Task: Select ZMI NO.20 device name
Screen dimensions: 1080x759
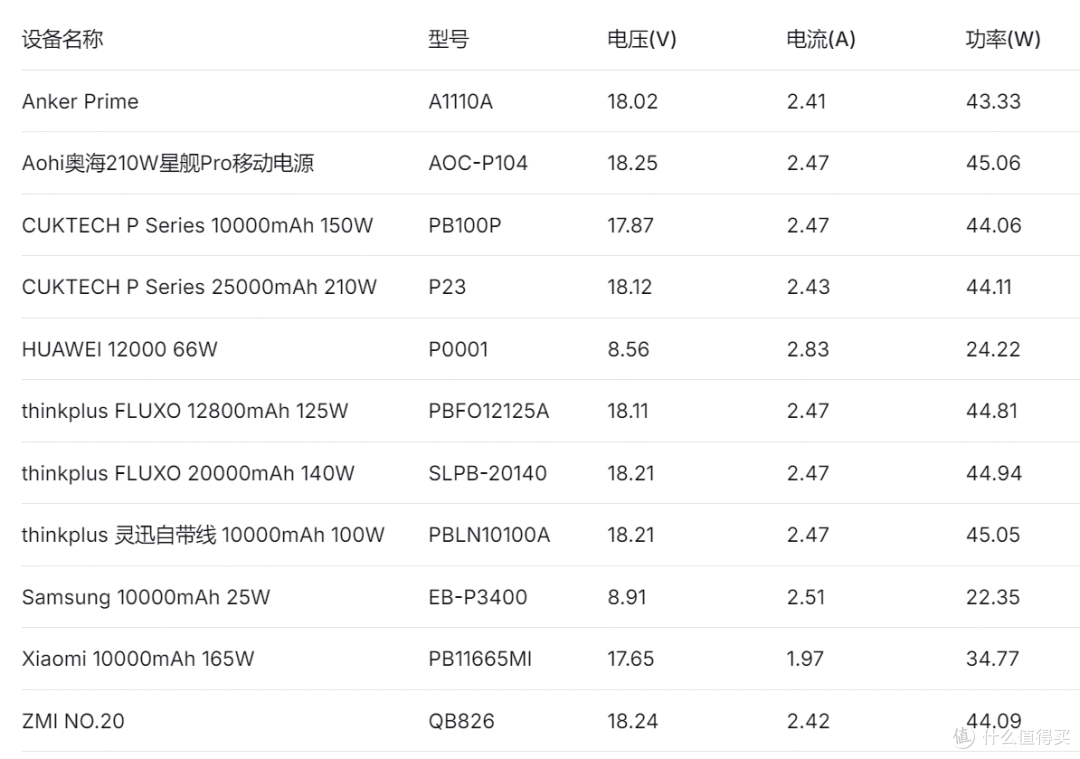Action: tap(74, 722)
